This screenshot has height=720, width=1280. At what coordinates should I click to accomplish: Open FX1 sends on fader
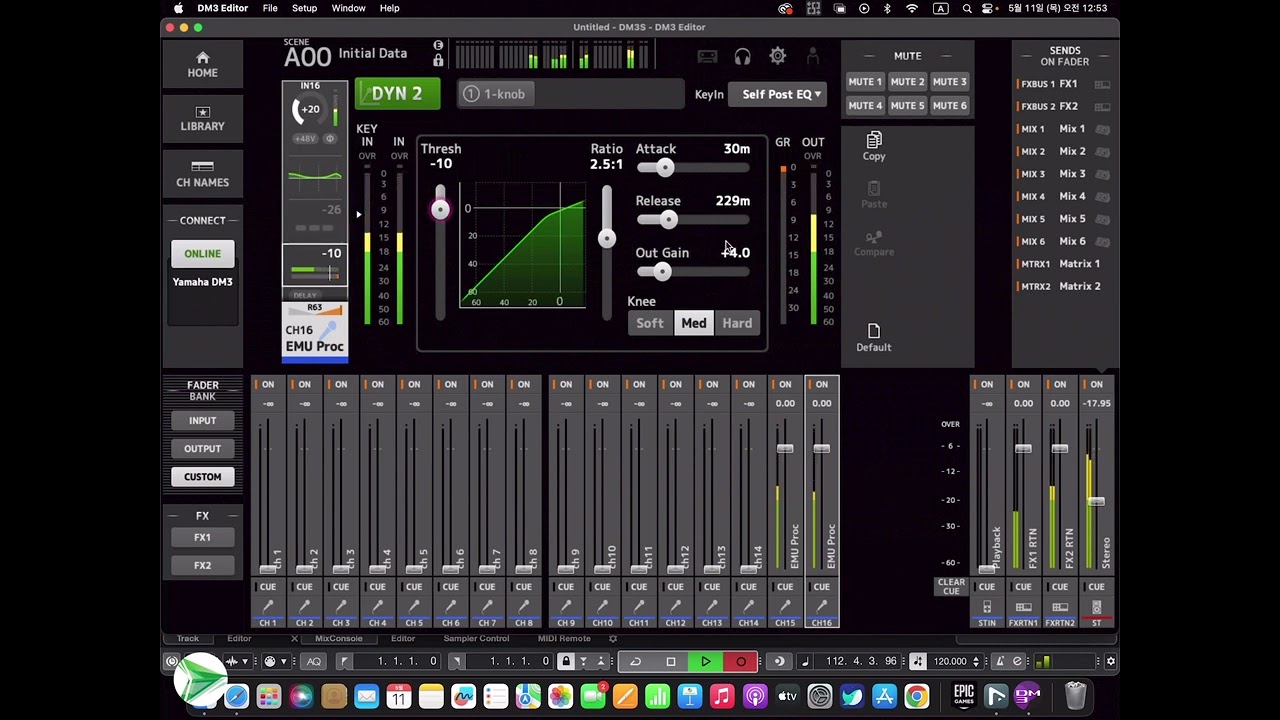[1065, 84]
